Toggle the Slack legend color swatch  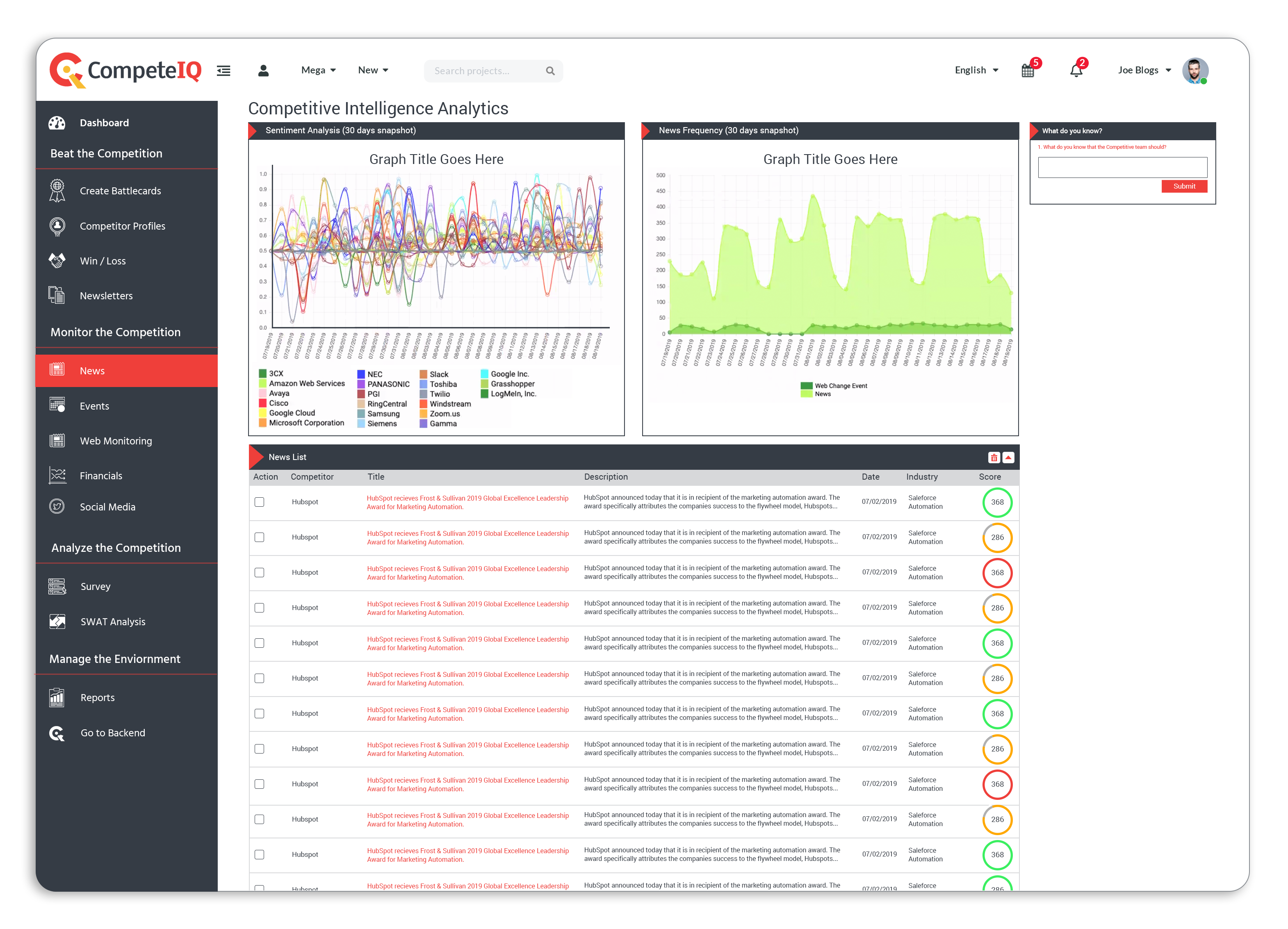coord(424,374)
